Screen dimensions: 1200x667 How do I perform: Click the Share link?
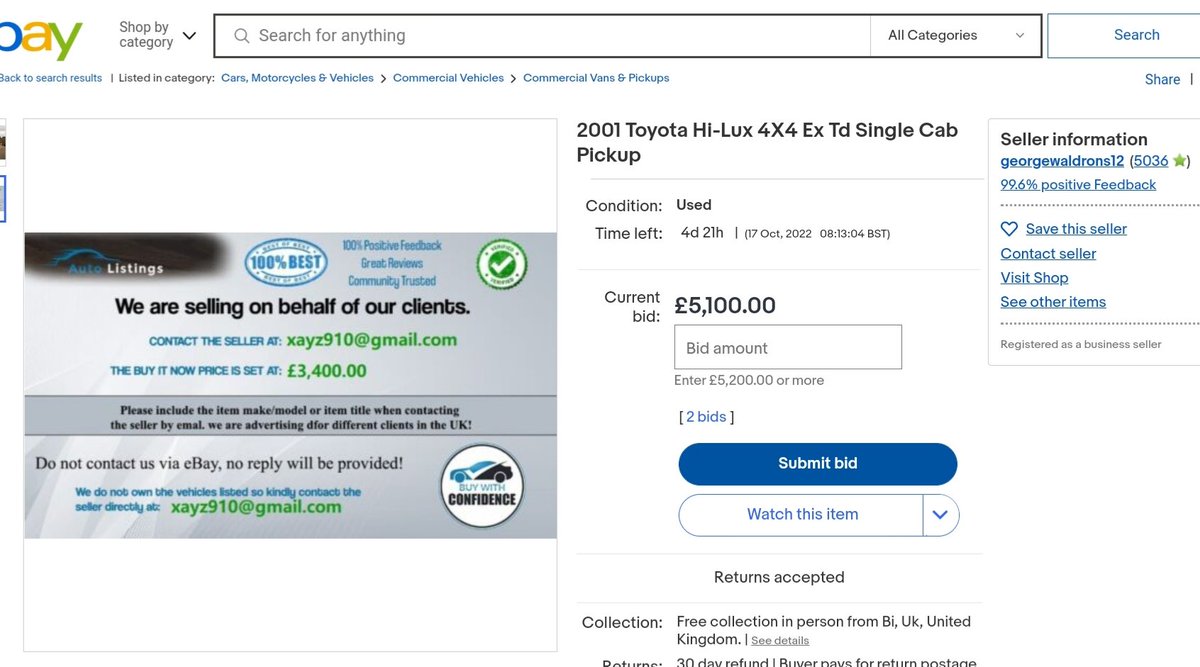click(x=1162, y=79)
